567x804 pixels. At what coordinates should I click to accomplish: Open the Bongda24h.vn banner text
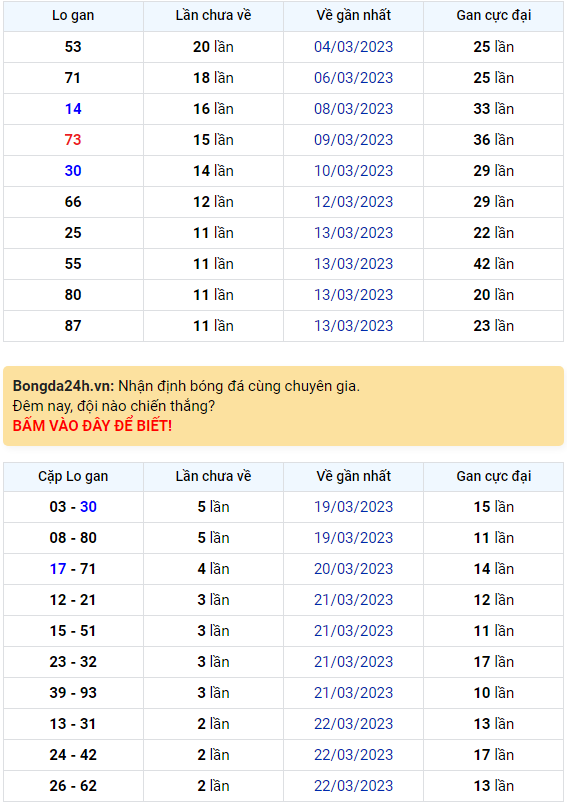pyautogui.click(x=186, y=386)
